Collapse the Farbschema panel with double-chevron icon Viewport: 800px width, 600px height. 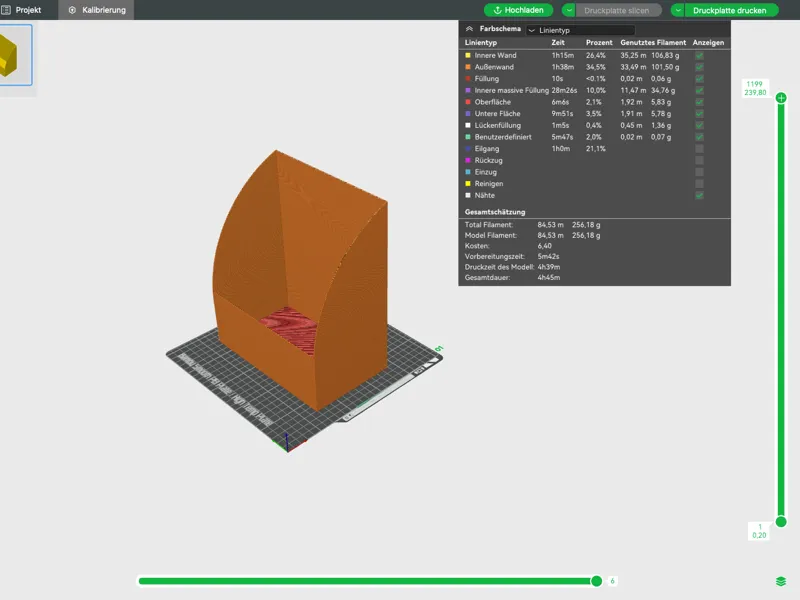coord(469,29)
